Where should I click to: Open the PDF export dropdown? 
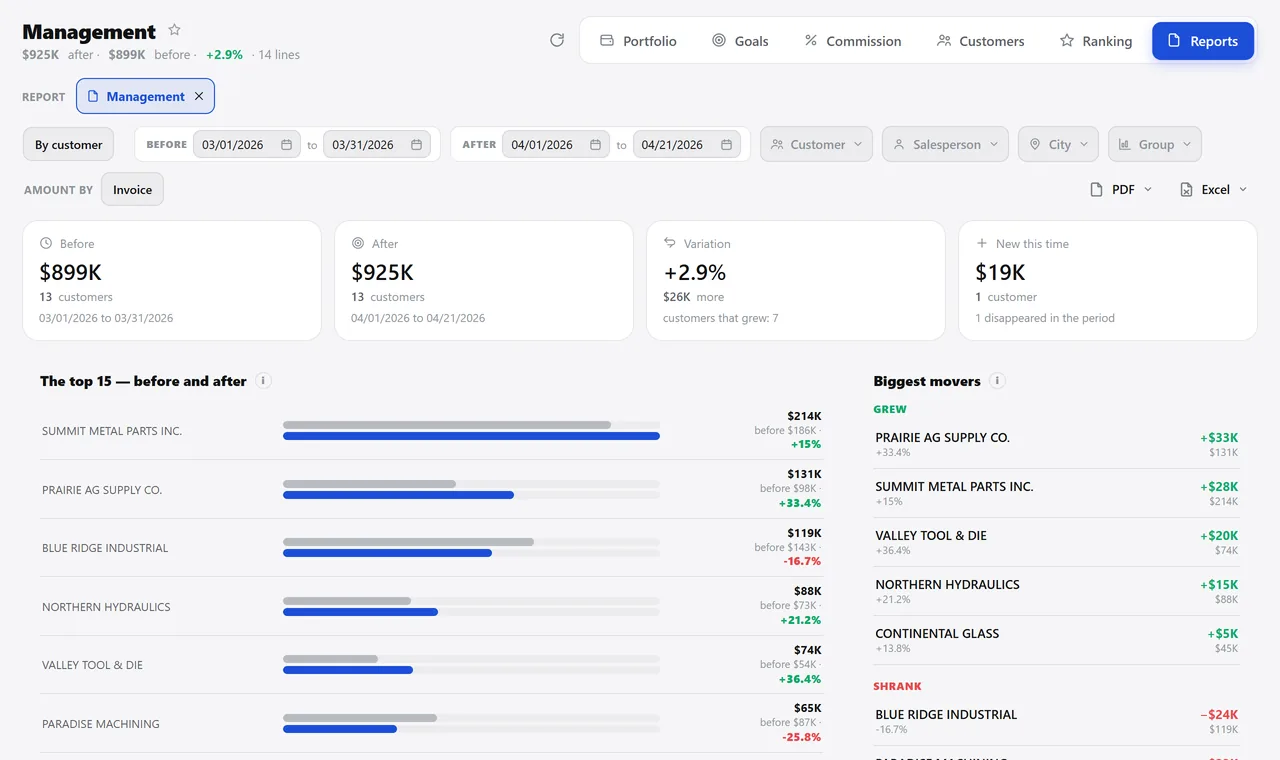[1121, 189]
